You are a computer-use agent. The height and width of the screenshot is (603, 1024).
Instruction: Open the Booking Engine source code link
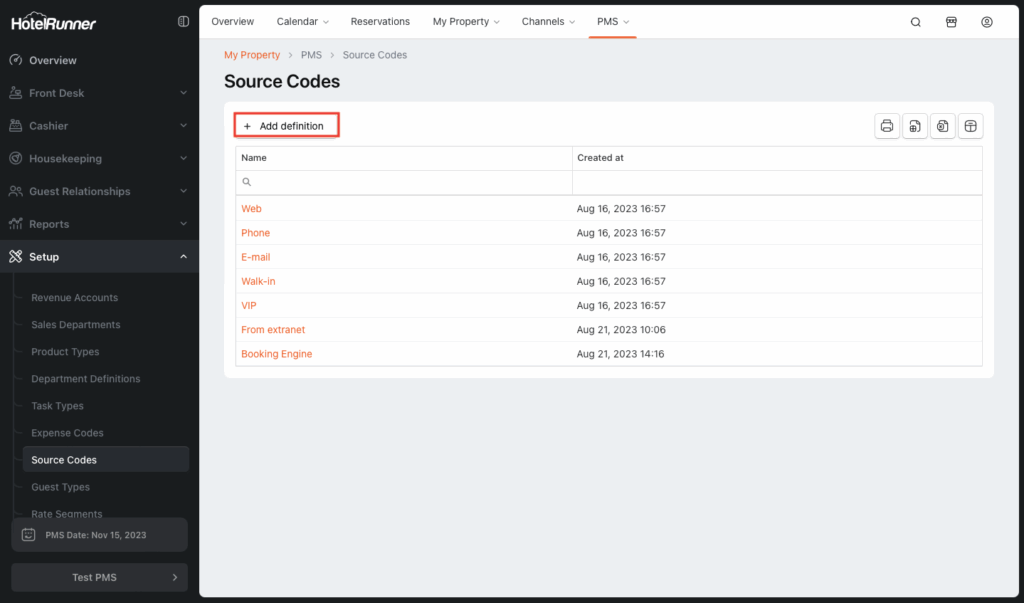pos(277,354)
